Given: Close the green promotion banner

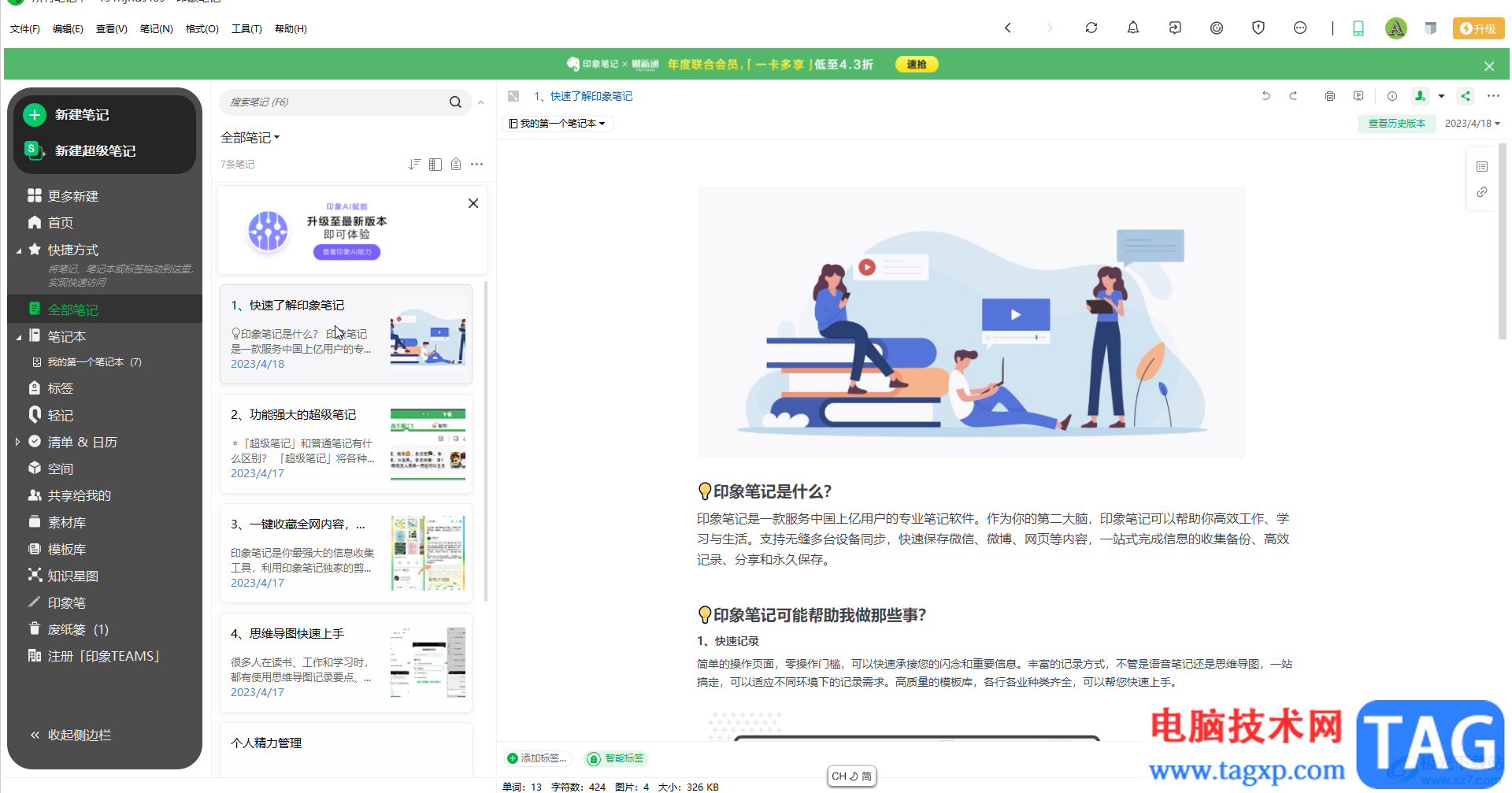Looking at the screenshot, I should [x=1488, y=66].
